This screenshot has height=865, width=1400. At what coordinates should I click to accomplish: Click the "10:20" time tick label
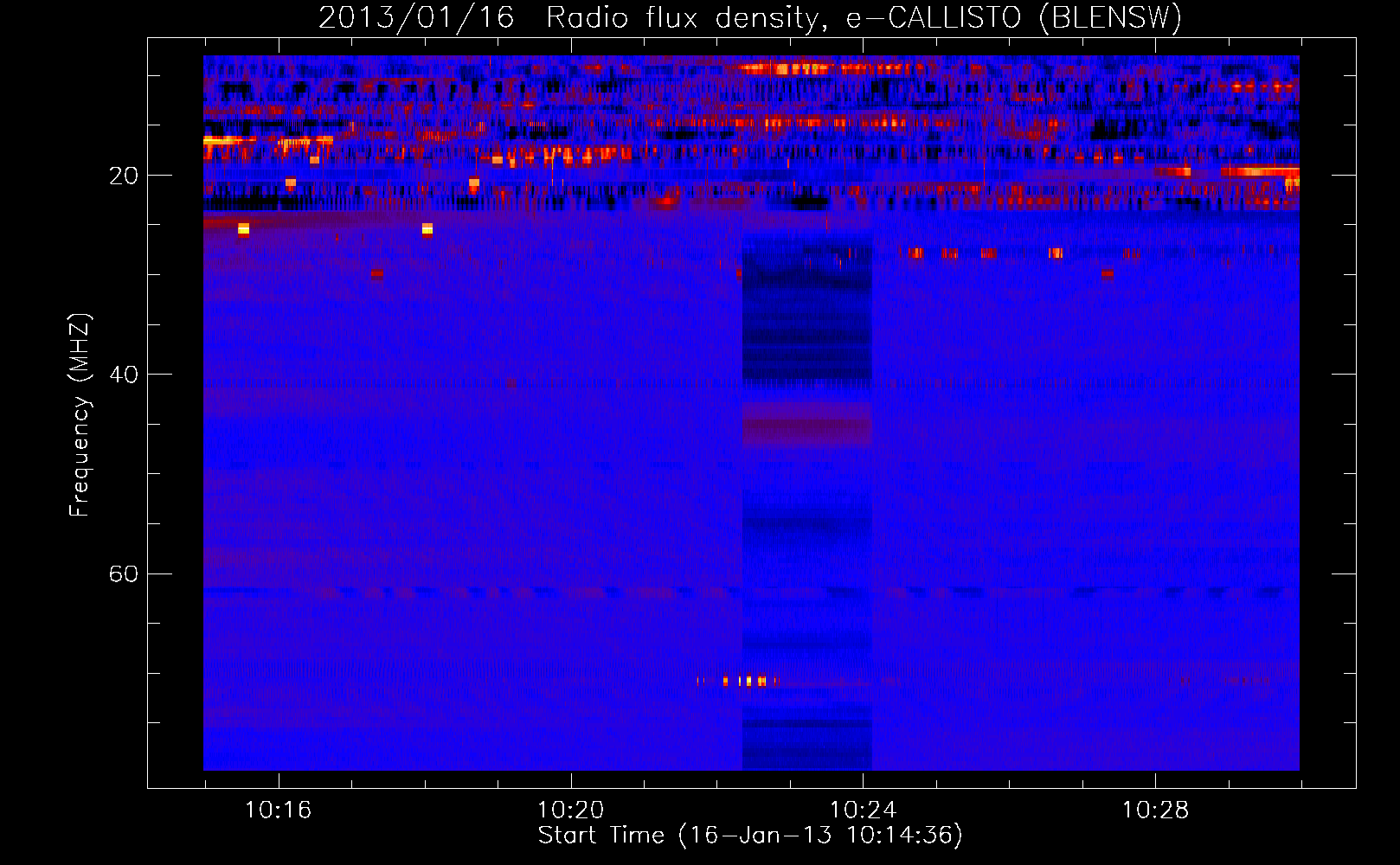pyautogui.click(x=570, y=811)
